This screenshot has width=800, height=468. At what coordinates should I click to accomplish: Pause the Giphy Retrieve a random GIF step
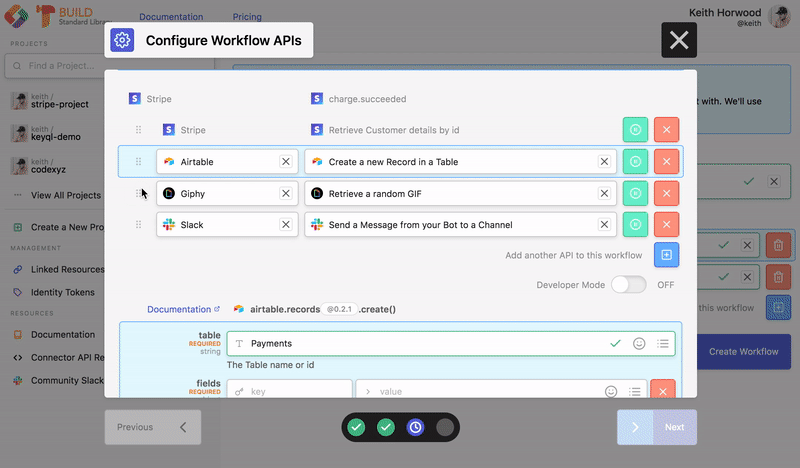[x=635, y=193]
